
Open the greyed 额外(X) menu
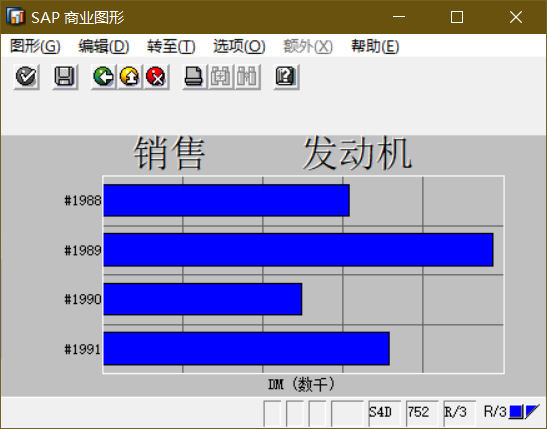pos(308,46)
